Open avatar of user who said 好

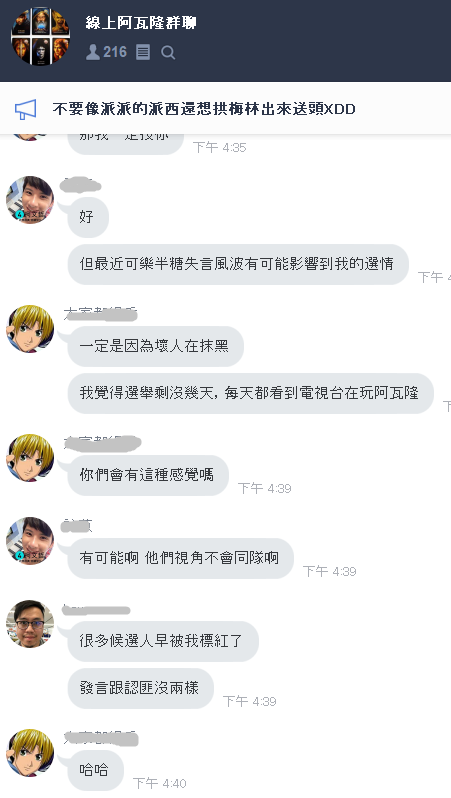tap(30, 200)
